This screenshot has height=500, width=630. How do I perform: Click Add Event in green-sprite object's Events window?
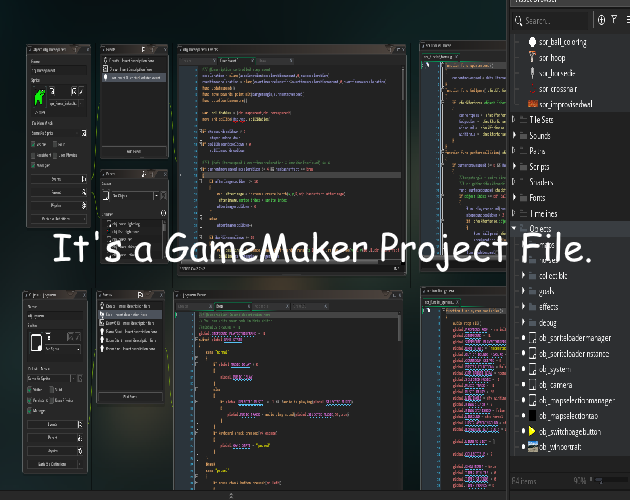click(134, 152)
